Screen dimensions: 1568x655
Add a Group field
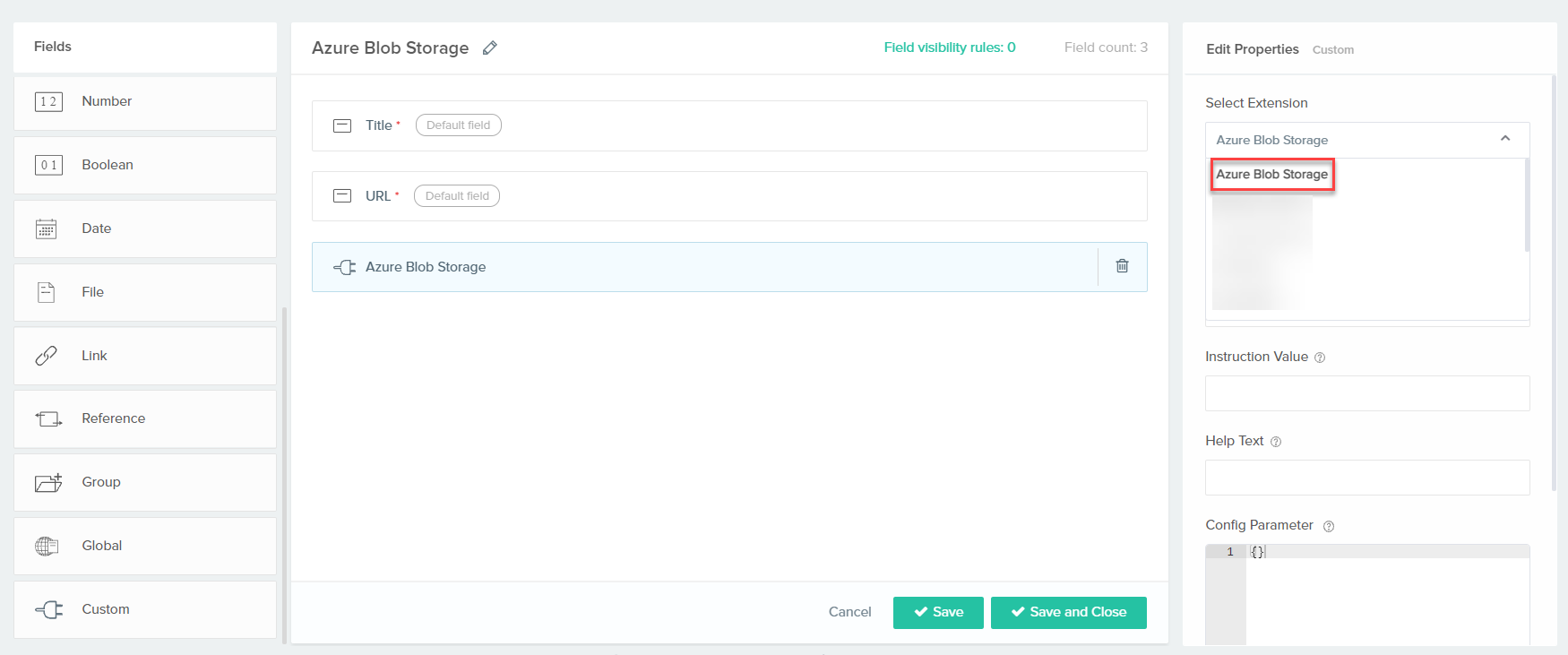click(x=145, y=482)
